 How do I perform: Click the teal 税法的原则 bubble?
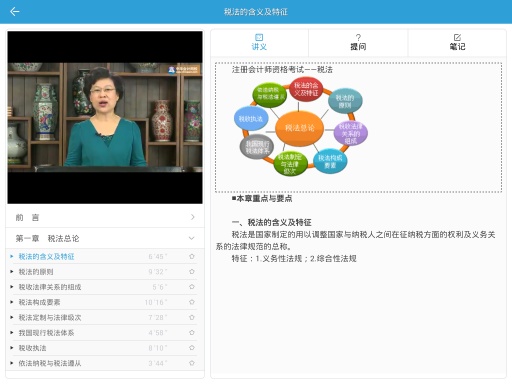click(345, 101)
